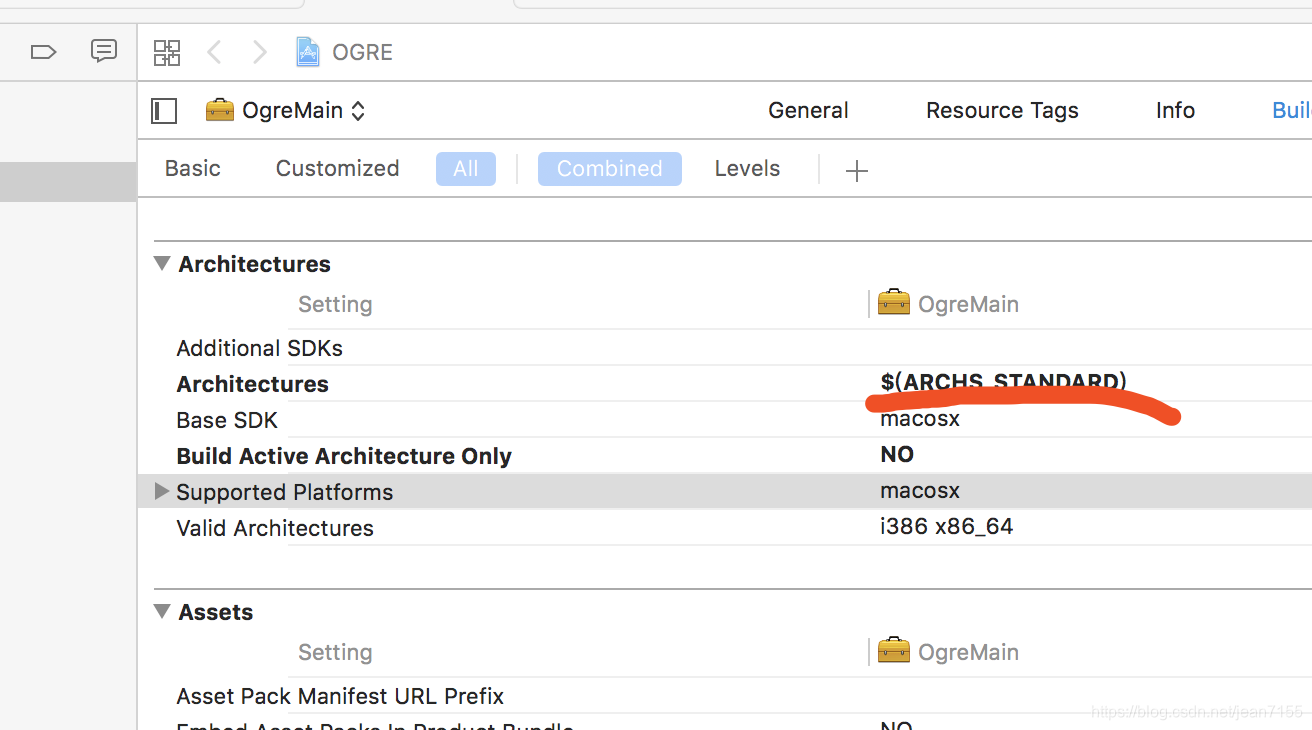Open the breakpoint navigator tag icon

click(43, 52)
